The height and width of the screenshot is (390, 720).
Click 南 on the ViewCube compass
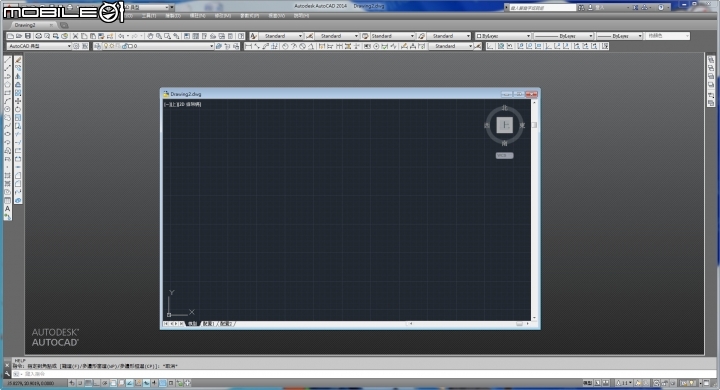pos(505,143)
